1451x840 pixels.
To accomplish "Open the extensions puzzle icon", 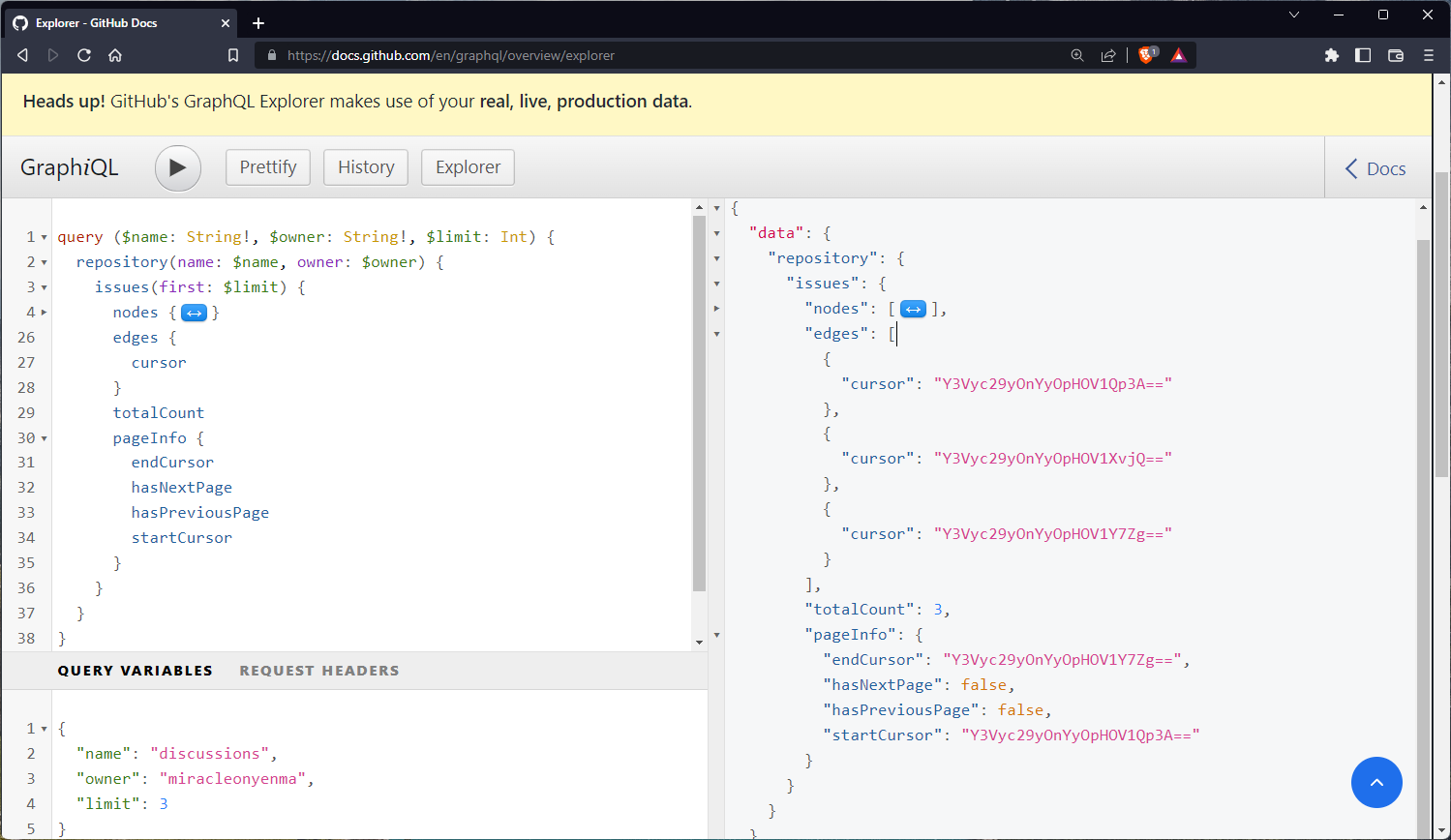I will [1332, 55].
